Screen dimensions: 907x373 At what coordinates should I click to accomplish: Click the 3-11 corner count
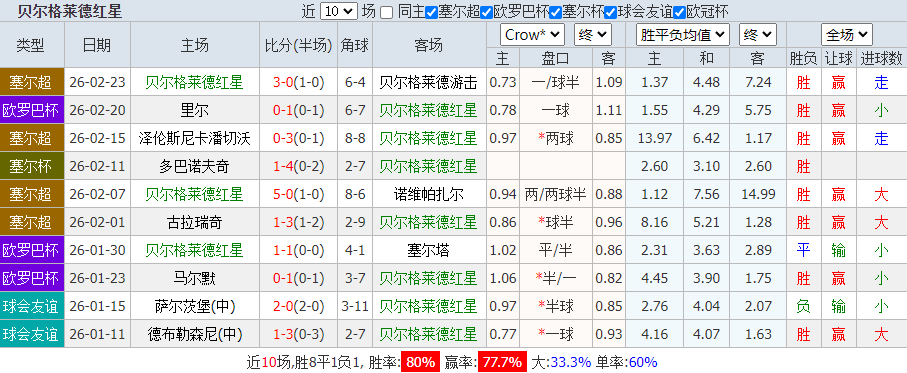tap(355, 305)
